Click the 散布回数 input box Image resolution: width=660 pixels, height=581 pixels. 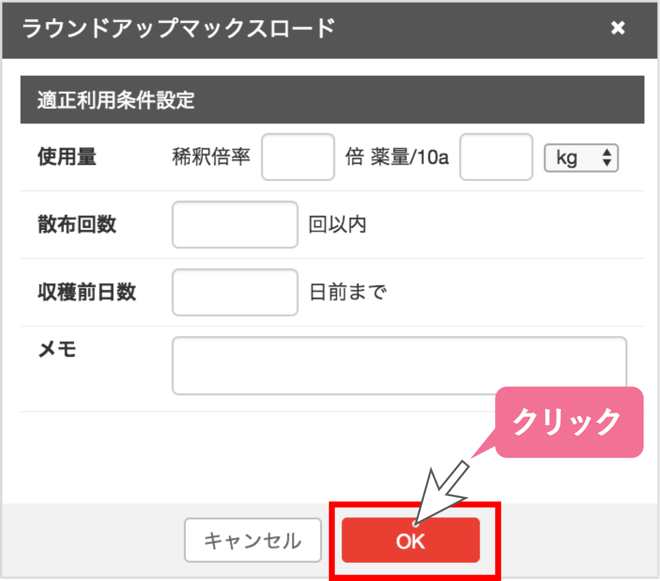[235, 224]
